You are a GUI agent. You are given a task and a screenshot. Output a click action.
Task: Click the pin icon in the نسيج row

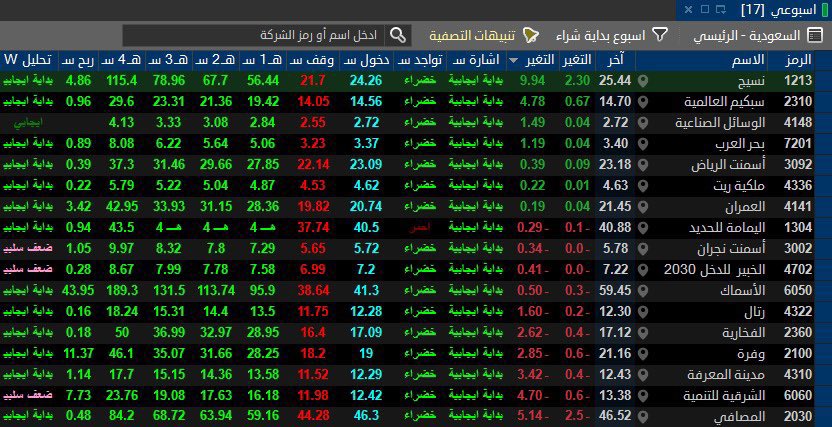(x=643, y=81)
